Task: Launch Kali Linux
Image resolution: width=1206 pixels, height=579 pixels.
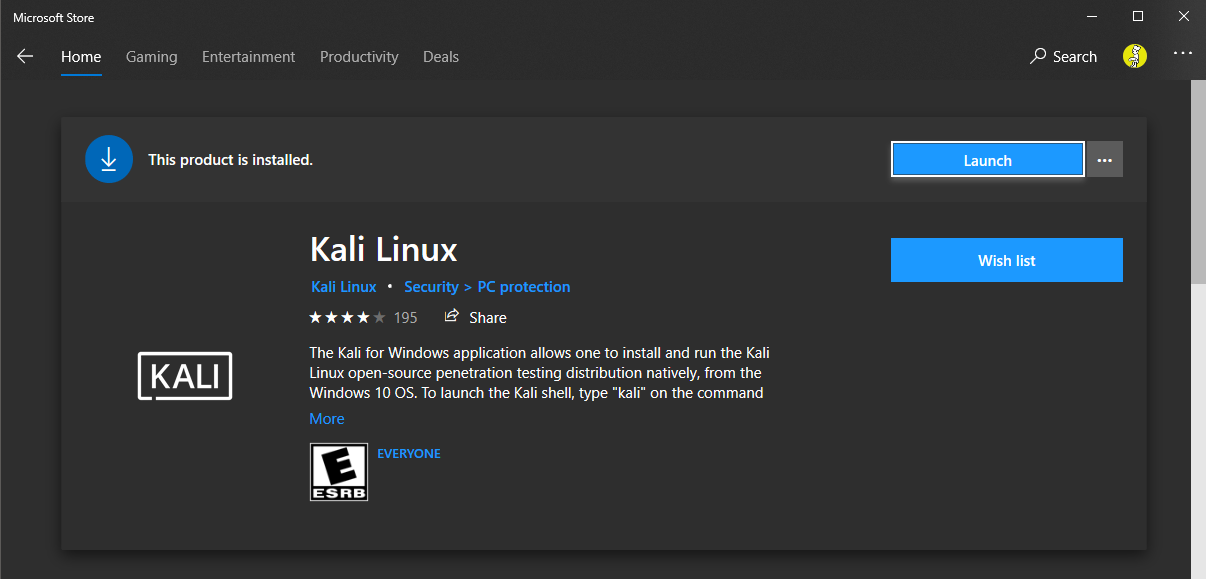Action: click(987, 160)
